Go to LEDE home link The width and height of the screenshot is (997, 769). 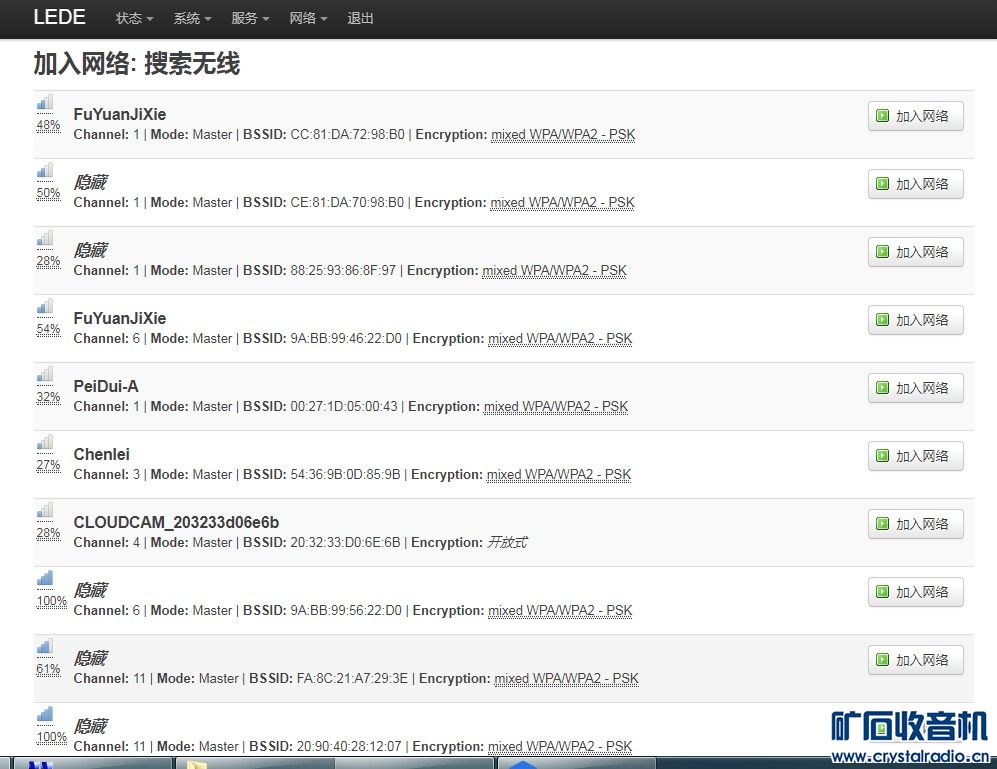pyautogui.click(x=59, y=17)
